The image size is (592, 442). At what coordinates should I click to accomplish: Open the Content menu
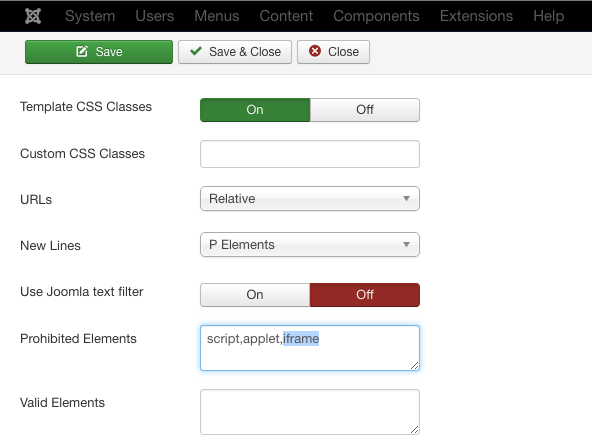point(286,16)
